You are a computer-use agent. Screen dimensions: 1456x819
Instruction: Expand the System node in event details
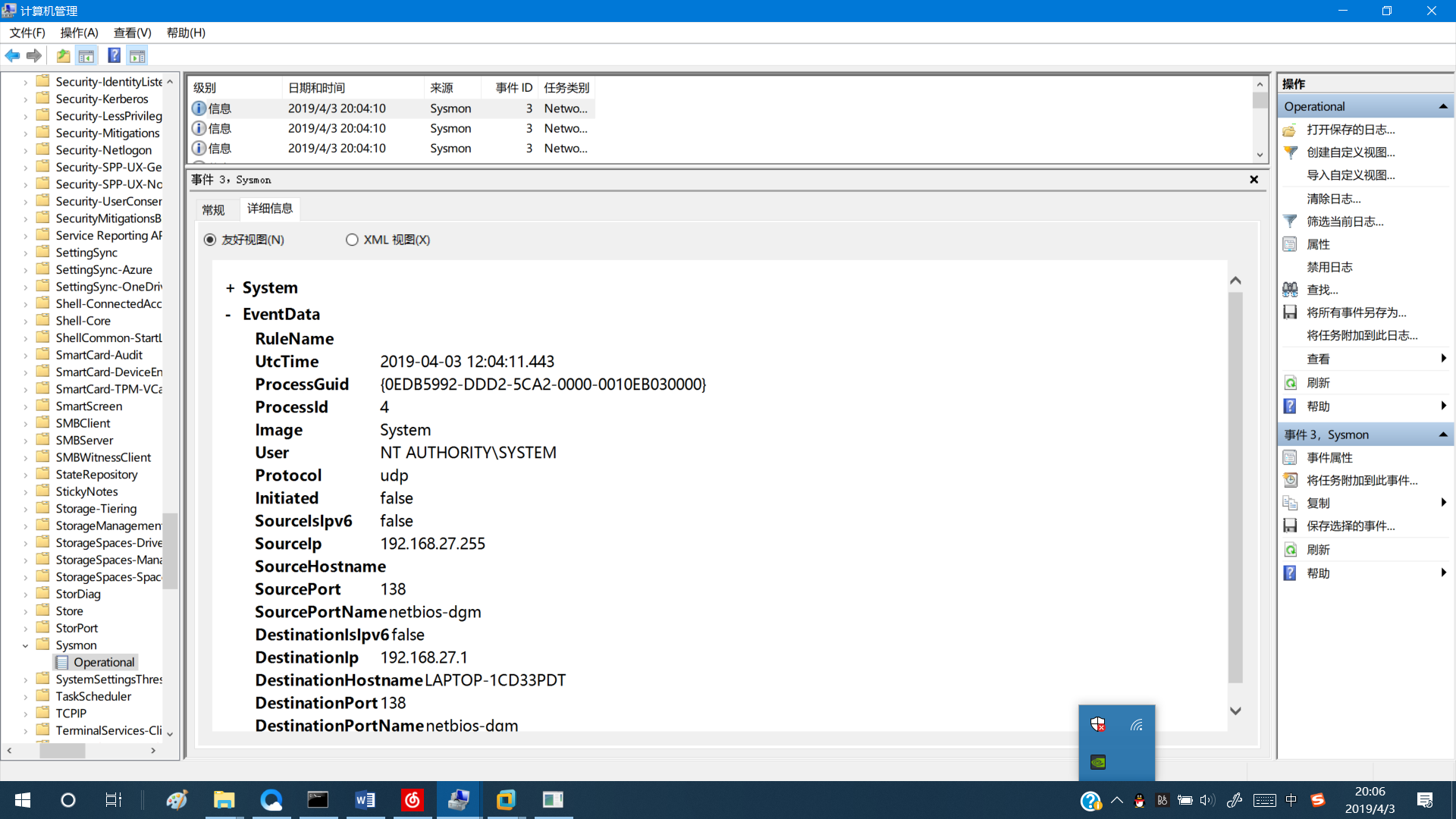(230, 288)
